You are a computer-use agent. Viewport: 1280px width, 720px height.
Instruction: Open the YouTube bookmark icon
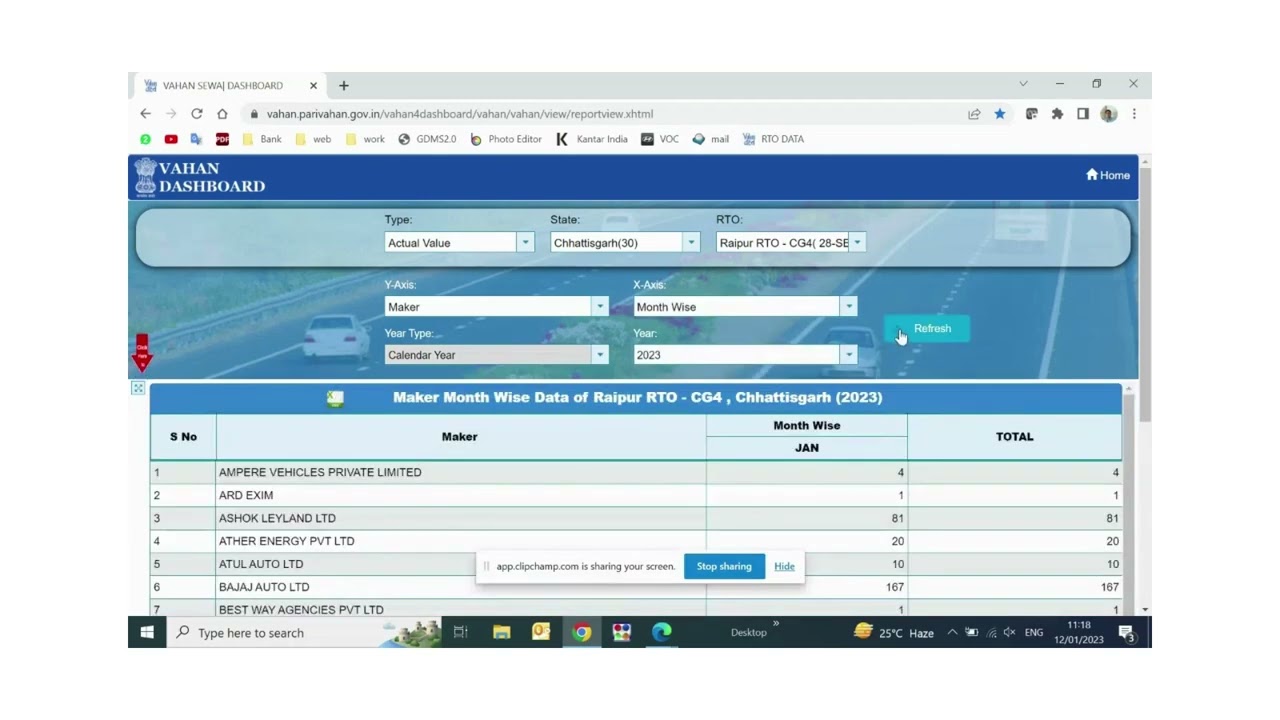pos(171,139)
